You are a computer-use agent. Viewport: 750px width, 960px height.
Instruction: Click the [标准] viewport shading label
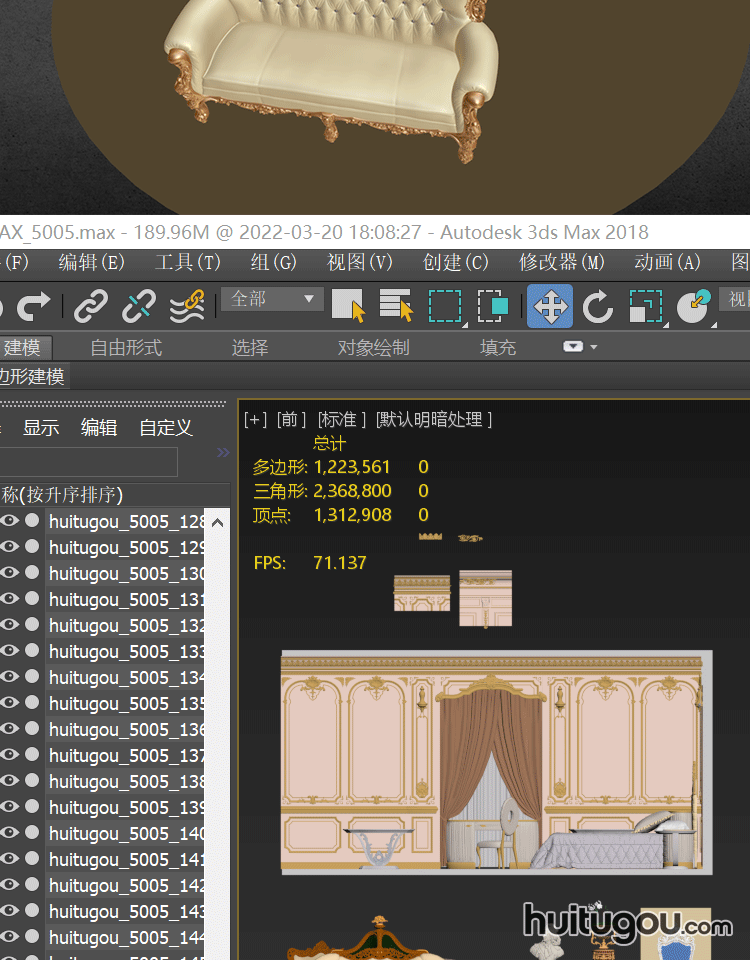pyautogui.click(x=342, y=420)
